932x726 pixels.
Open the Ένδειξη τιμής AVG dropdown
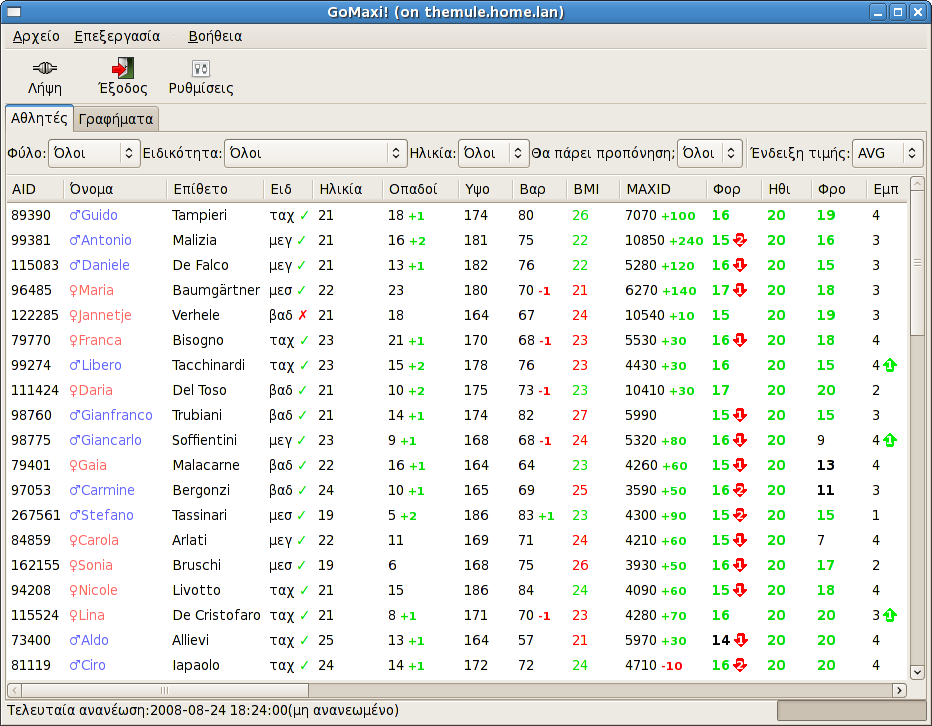[x=887, y=153]
